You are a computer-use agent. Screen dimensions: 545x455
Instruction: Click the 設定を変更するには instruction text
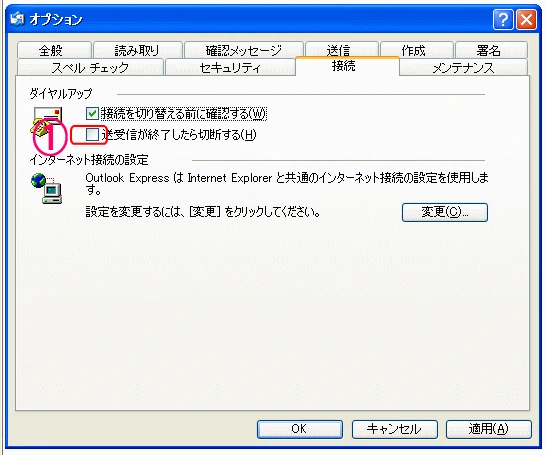point(203,211)
